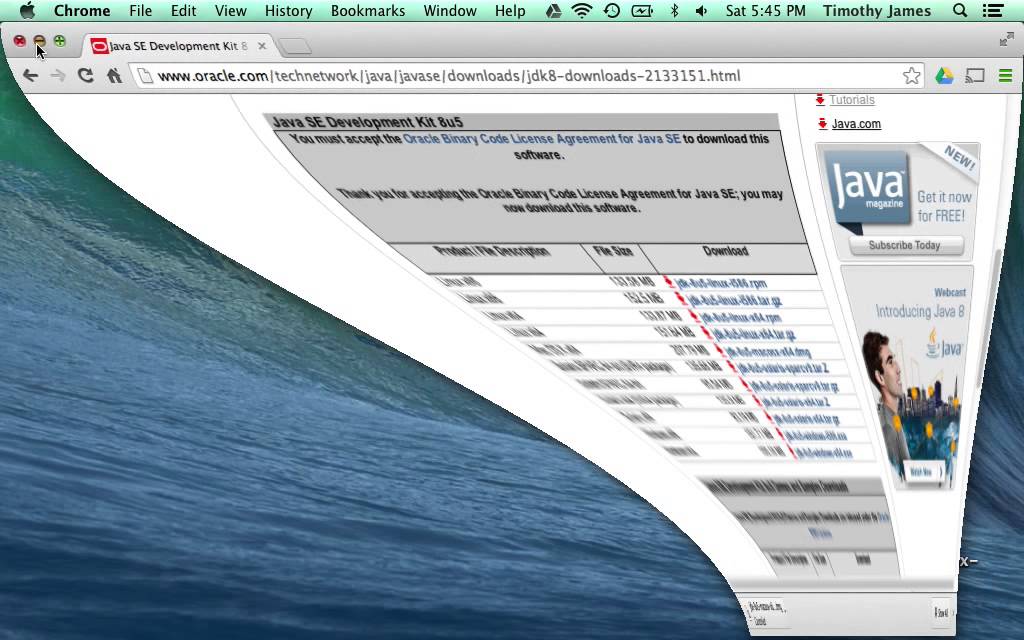Download jdk-8u5-solaris-x64.tar.Z
Viewport: 1024px width, 640px height.
(796, 402)
